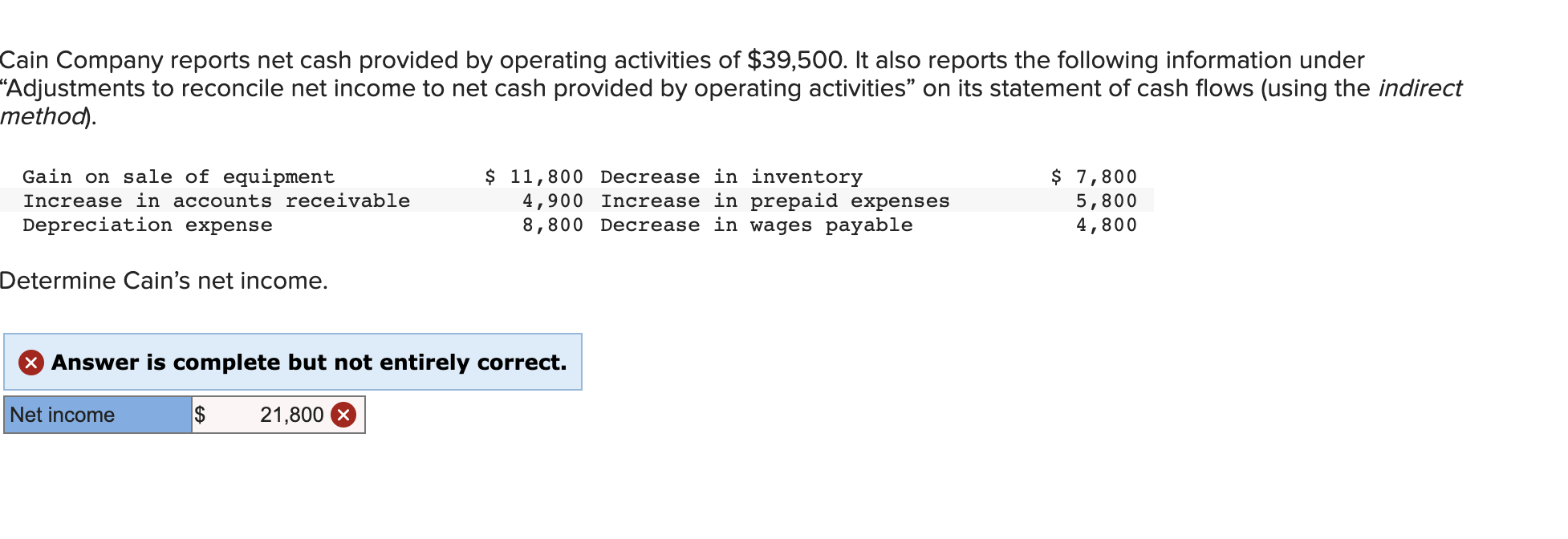Select the Increase in accounts receivable label
Image resolution: width=1568 pixels, height=539 pixels.
coord(217,201)
